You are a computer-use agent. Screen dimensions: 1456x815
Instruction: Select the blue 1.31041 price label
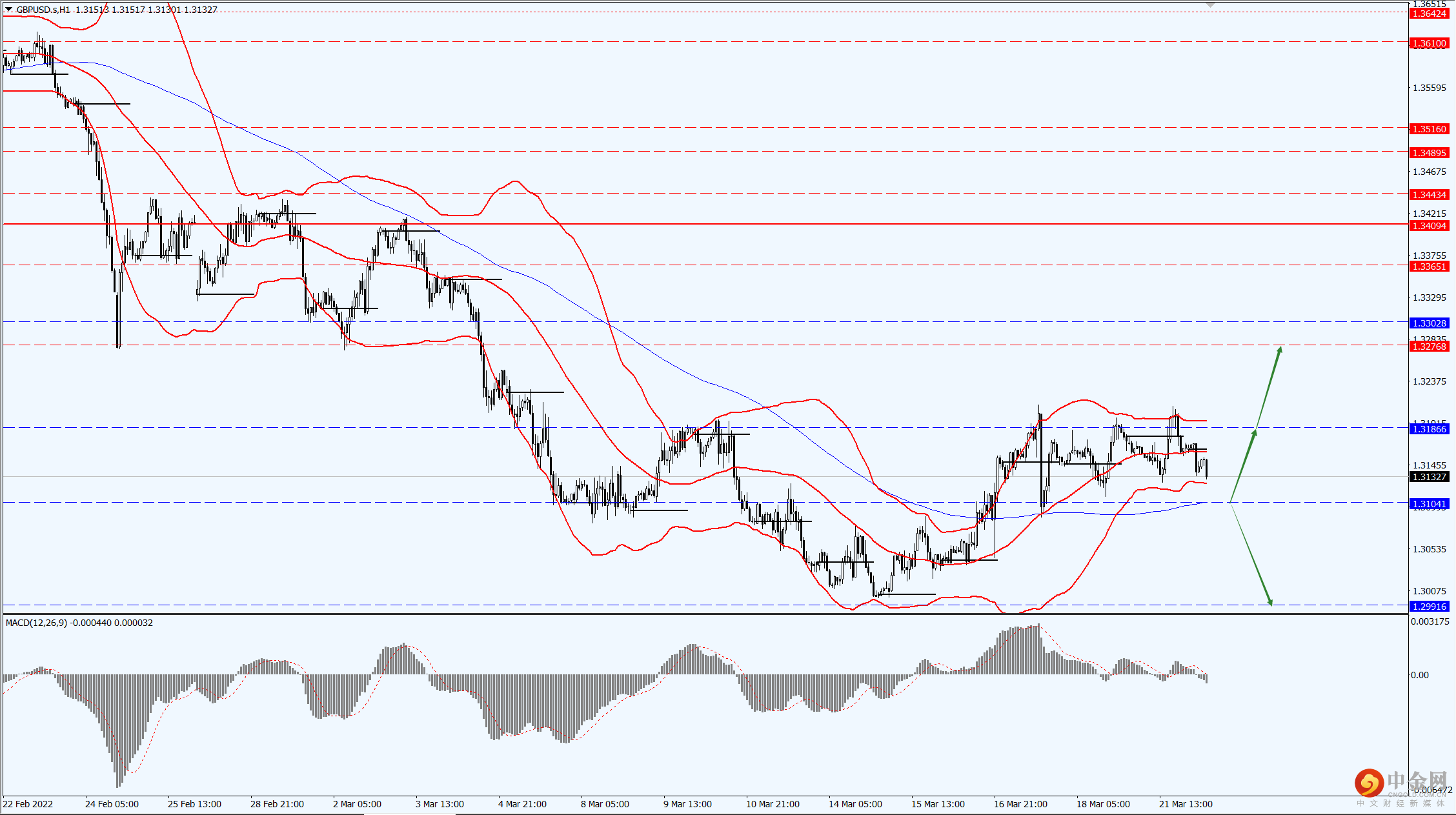point(1430,504)
